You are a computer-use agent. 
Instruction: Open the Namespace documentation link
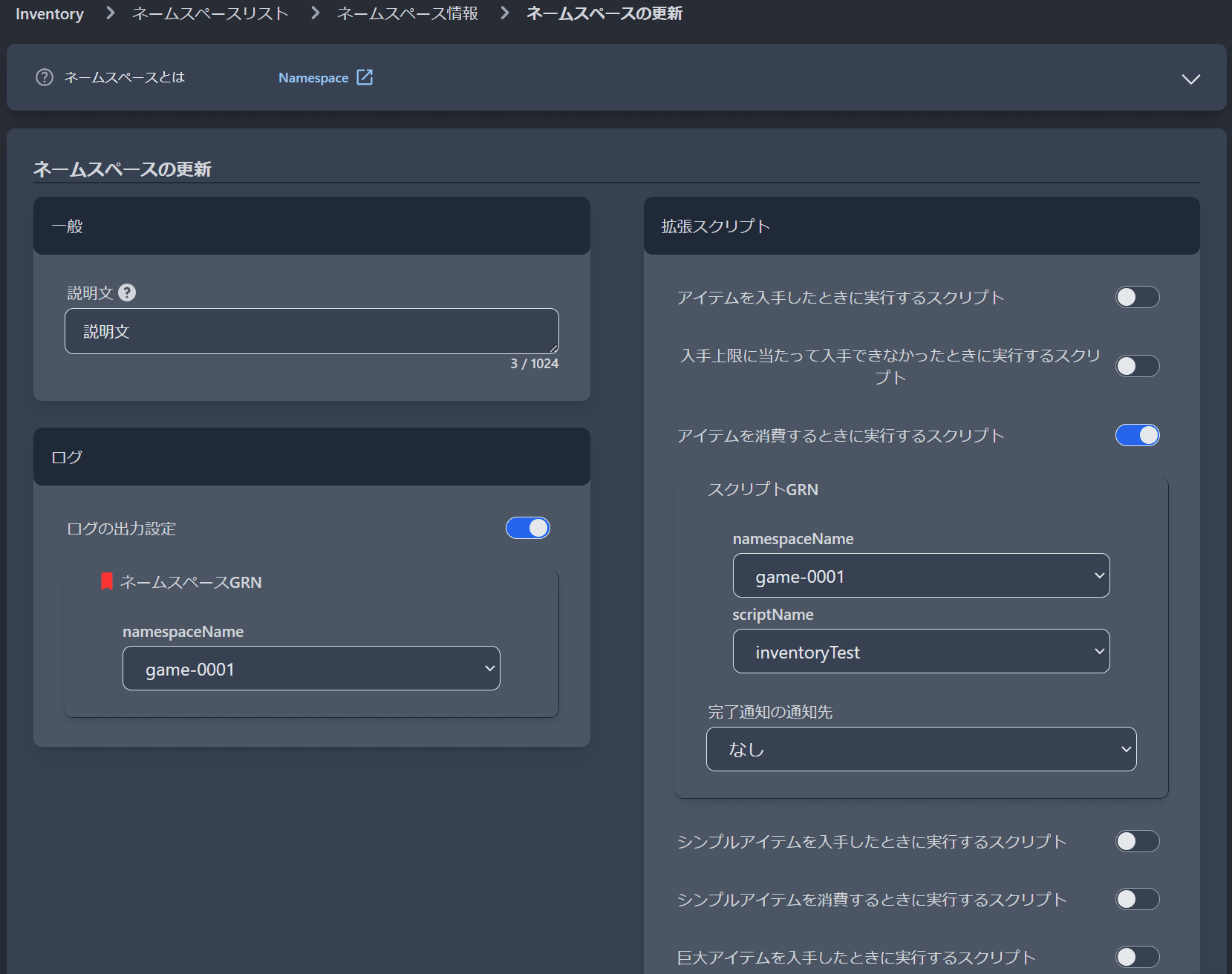(x=313, y=78)
